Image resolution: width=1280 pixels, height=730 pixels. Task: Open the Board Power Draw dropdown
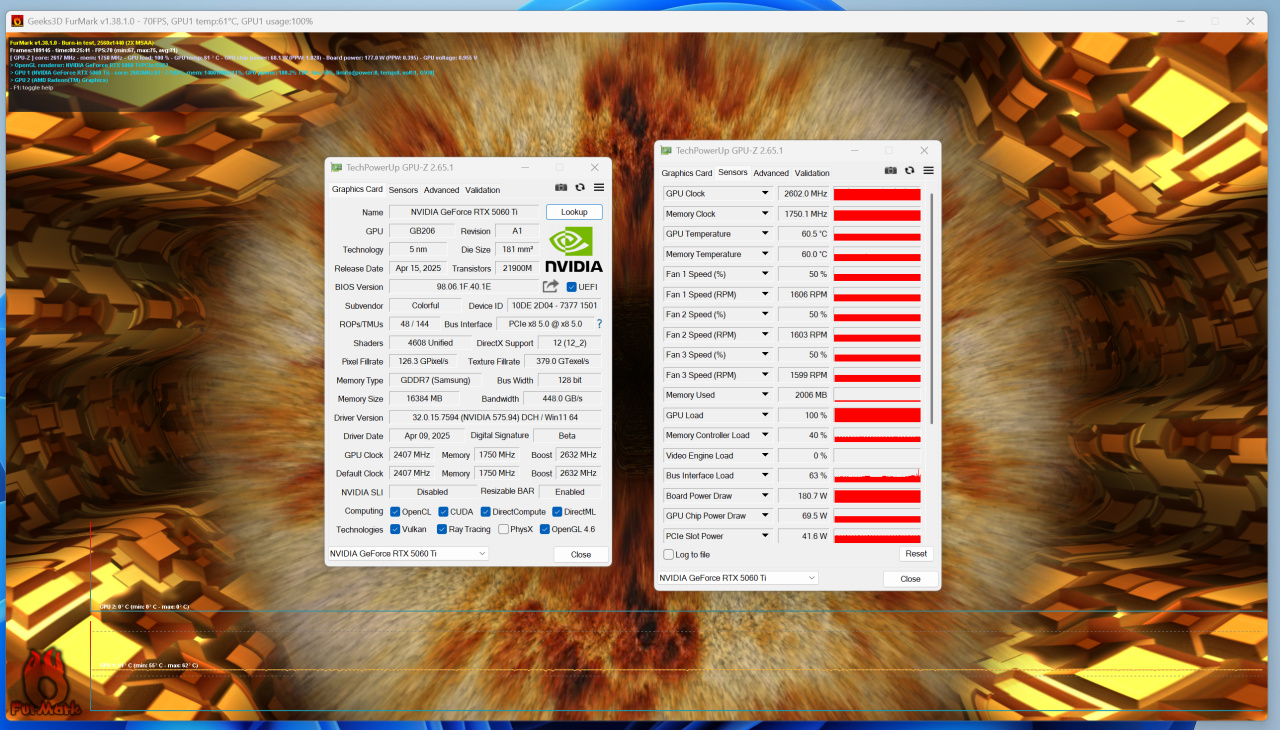point(765,496)
